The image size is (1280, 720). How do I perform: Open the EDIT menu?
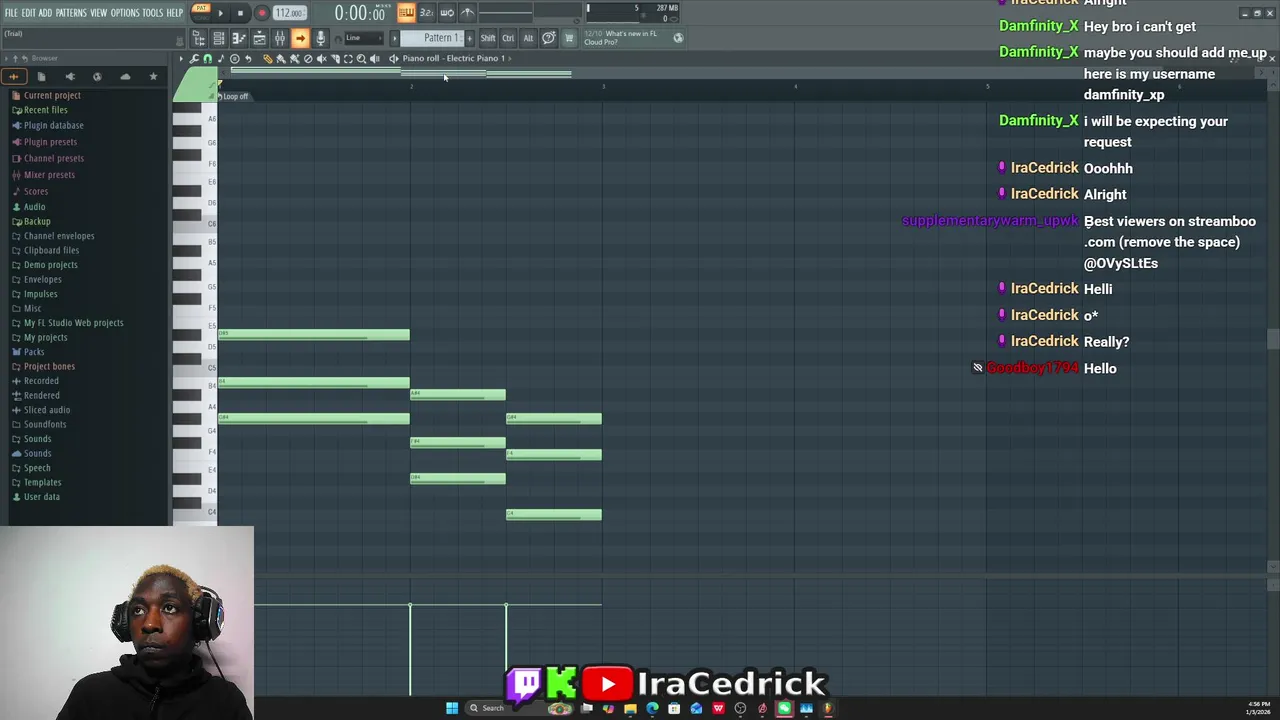[29, 13]
